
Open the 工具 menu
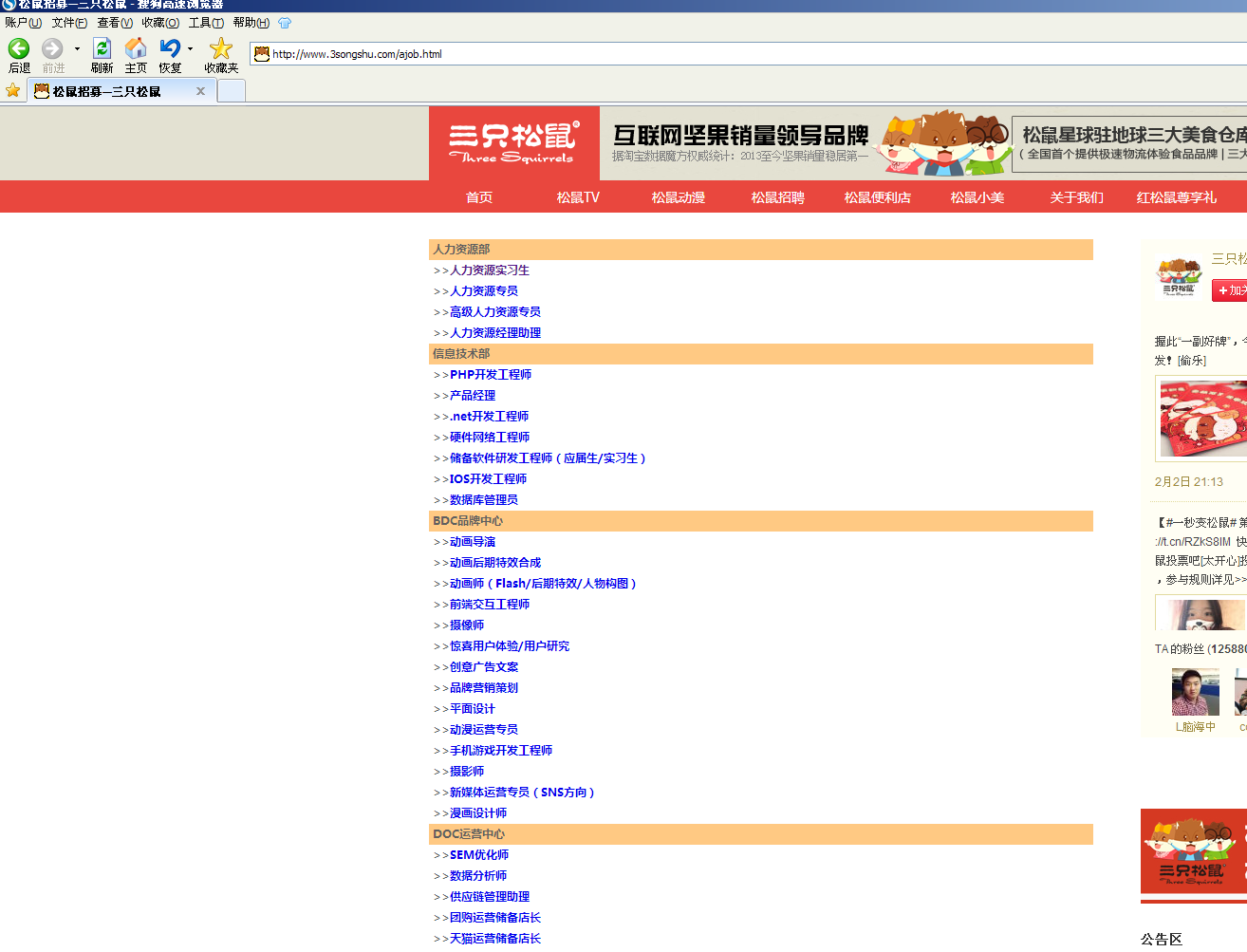coord(206,22)
